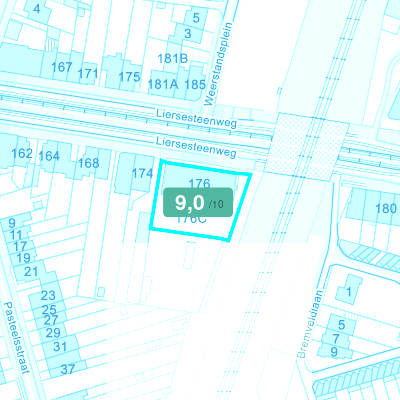Select house number 19

coord(23,258)
